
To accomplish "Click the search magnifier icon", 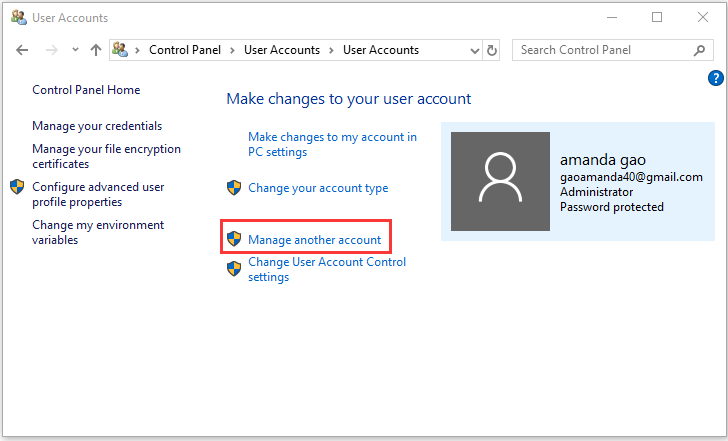I will (x=699, y=50).
